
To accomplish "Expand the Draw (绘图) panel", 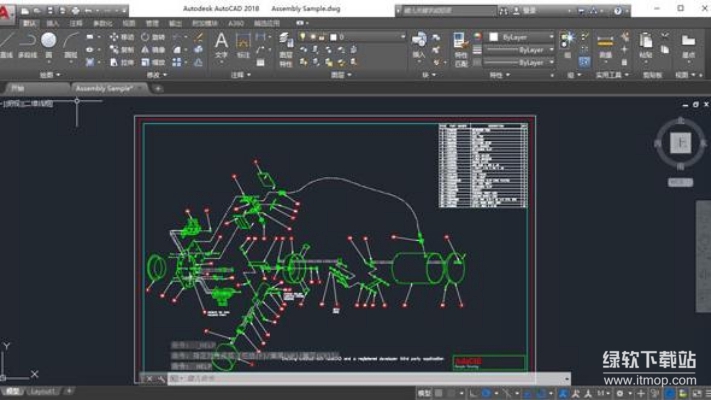I will 49,75.
